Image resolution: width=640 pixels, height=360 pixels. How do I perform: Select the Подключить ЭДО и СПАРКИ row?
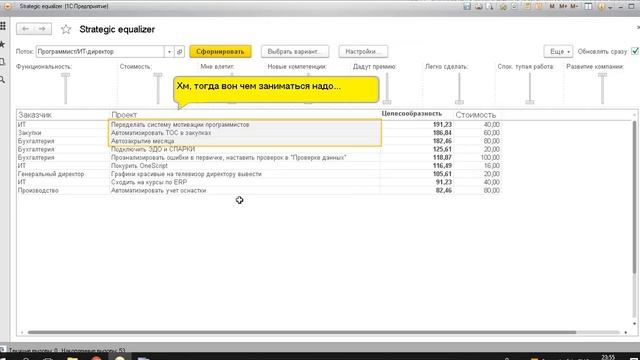coord(259,149)
